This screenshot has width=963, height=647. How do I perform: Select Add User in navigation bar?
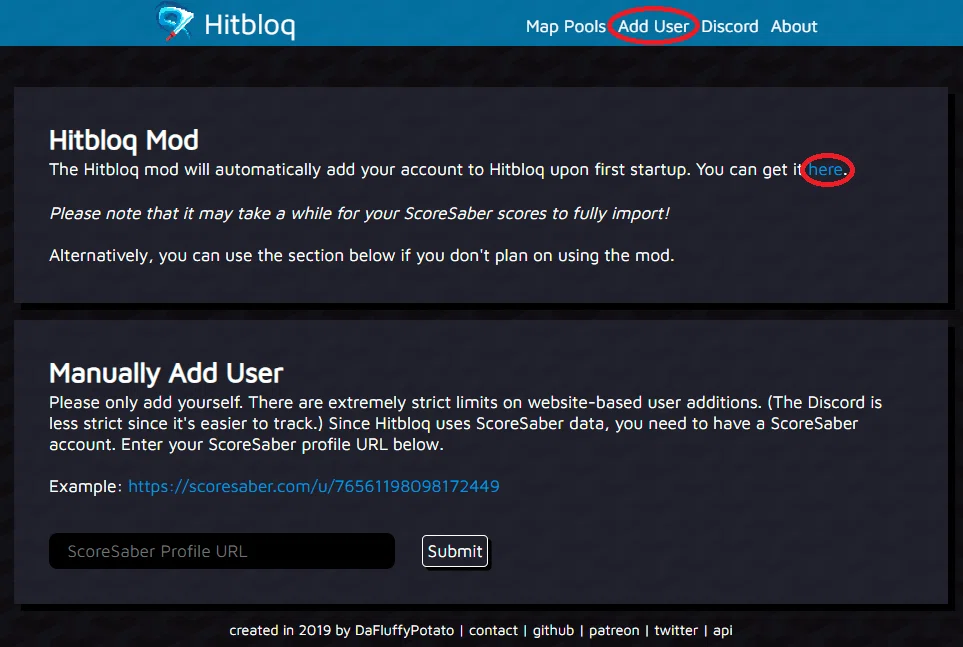(x=653, y=26)
